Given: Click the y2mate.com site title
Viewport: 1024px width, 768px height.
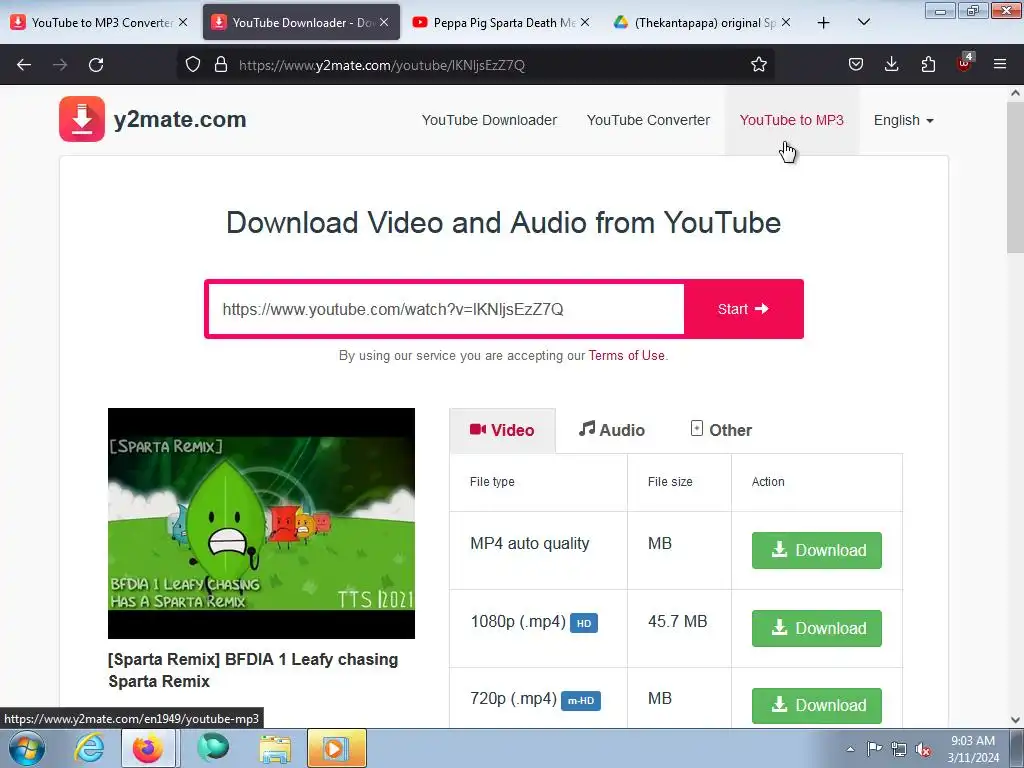Looking at the screenshot, I should 180,120.
